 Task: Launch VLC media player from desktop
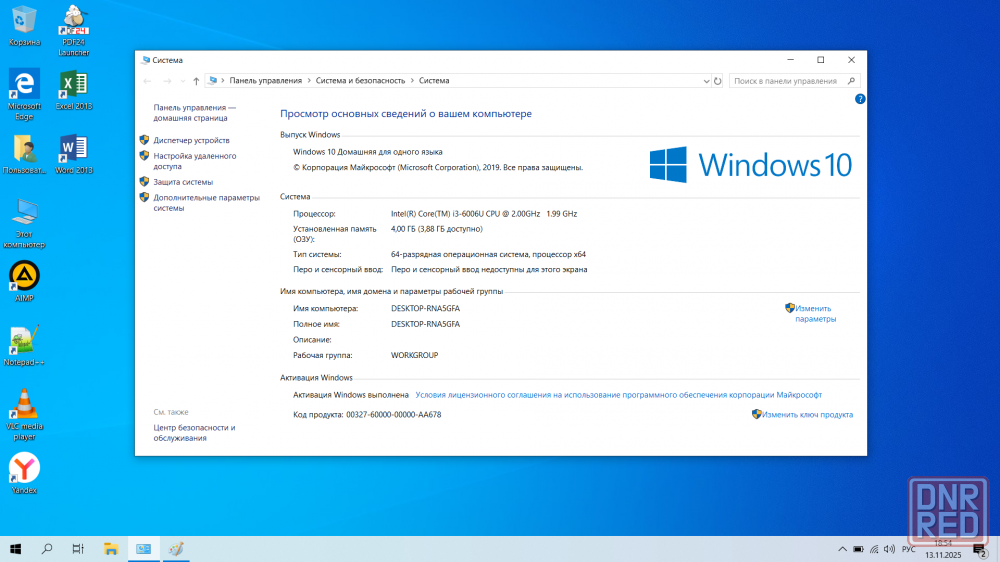24,405
